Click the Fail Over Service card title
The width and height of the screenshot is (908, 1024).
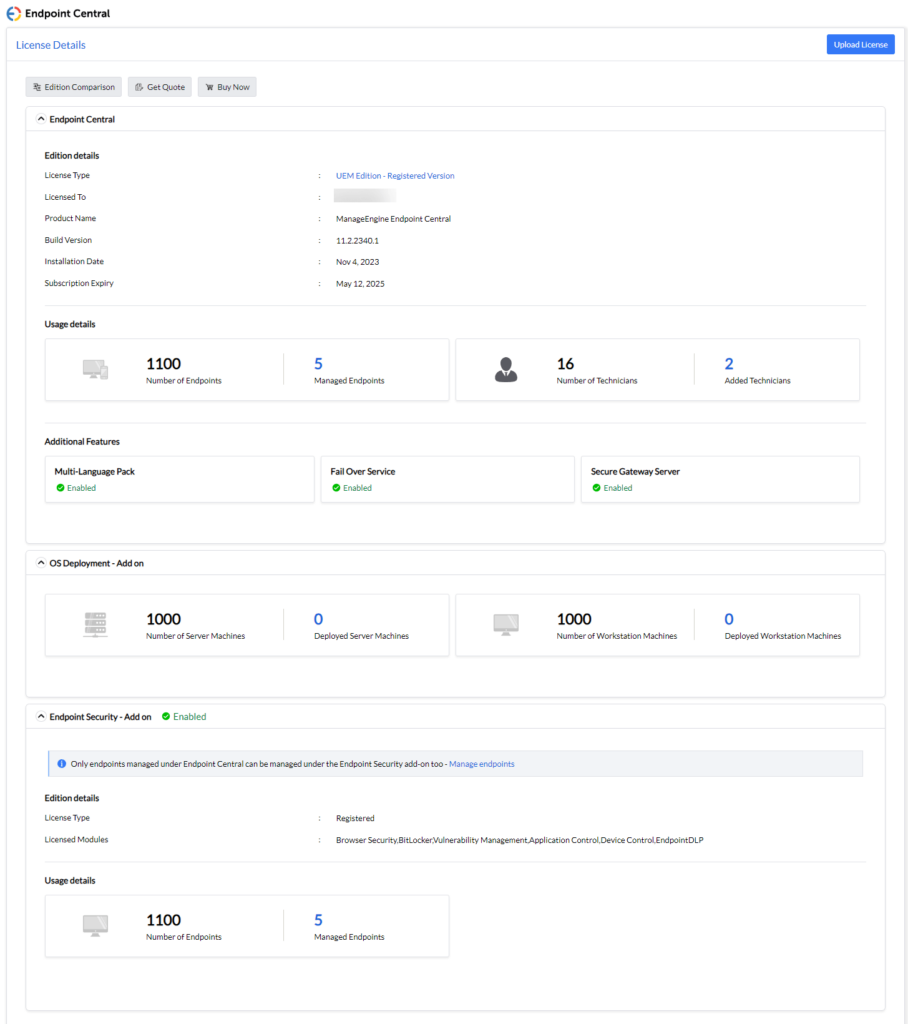pos(363,472)
